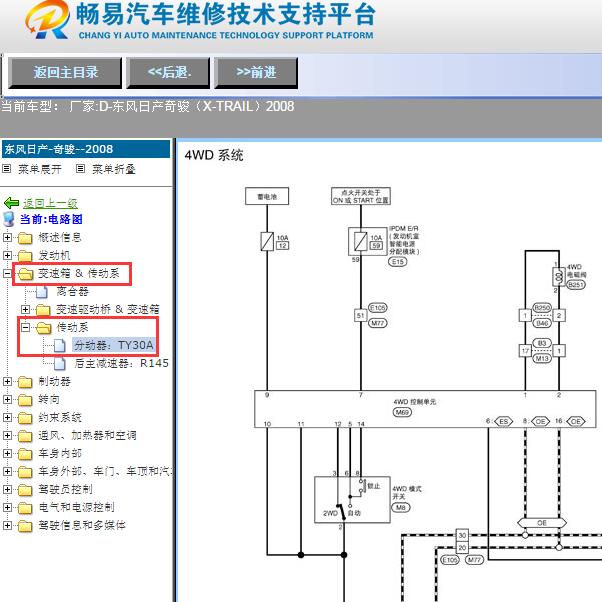602x602 pixels.
Task: Click the 车身内部 folder icon
Action: (25, 454)
